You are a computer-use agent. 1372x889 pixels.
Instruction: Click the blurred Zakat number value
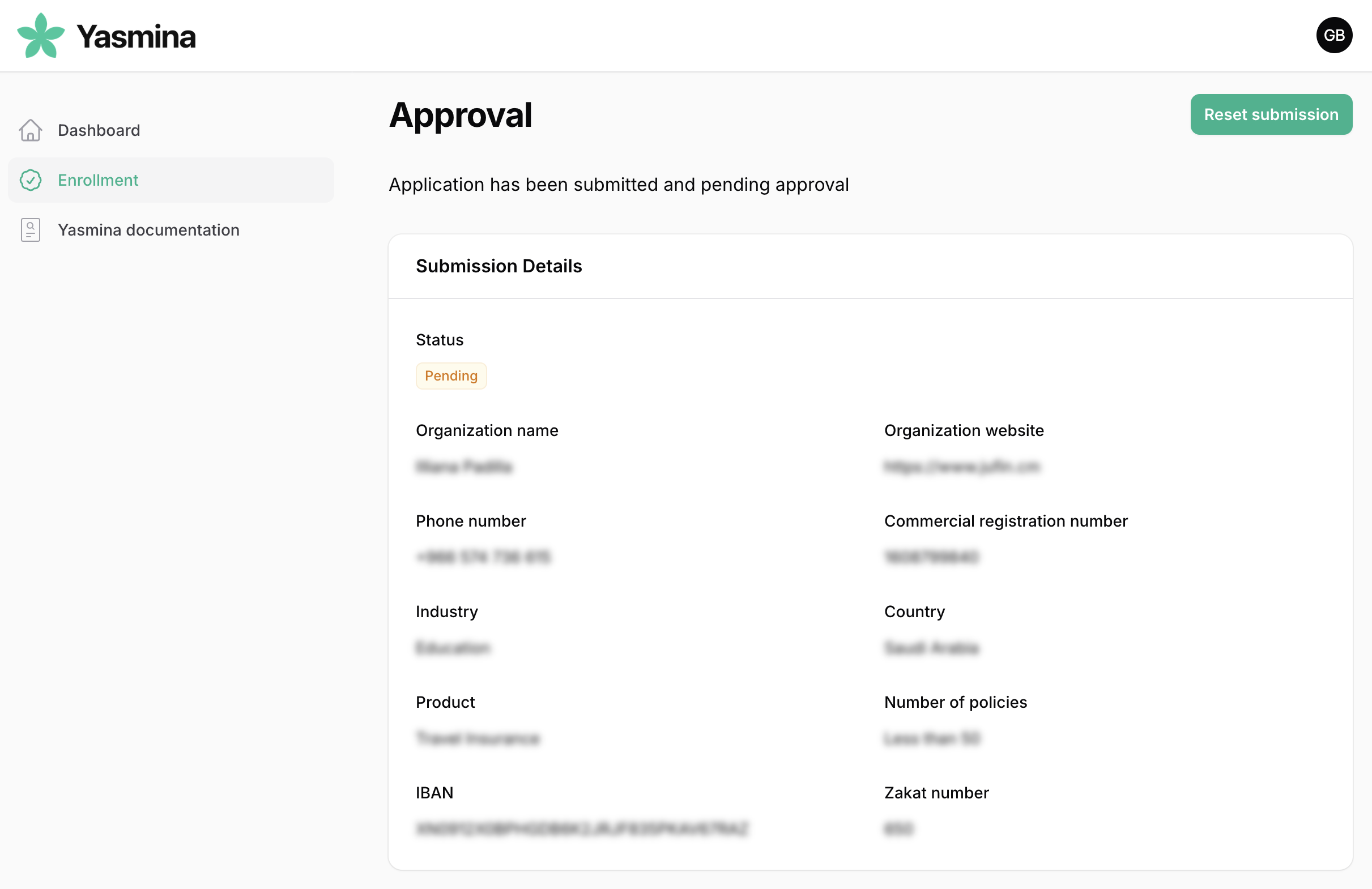[x=898, y=829]
